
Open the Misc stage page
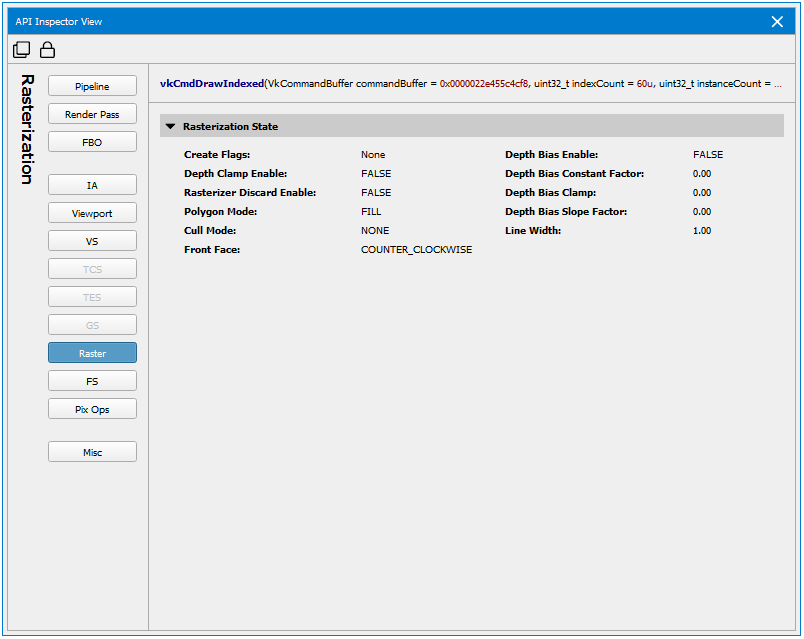92,452
